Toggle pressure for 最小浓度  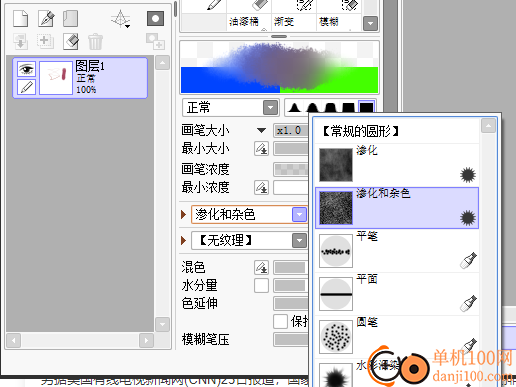tap(261, 187)
